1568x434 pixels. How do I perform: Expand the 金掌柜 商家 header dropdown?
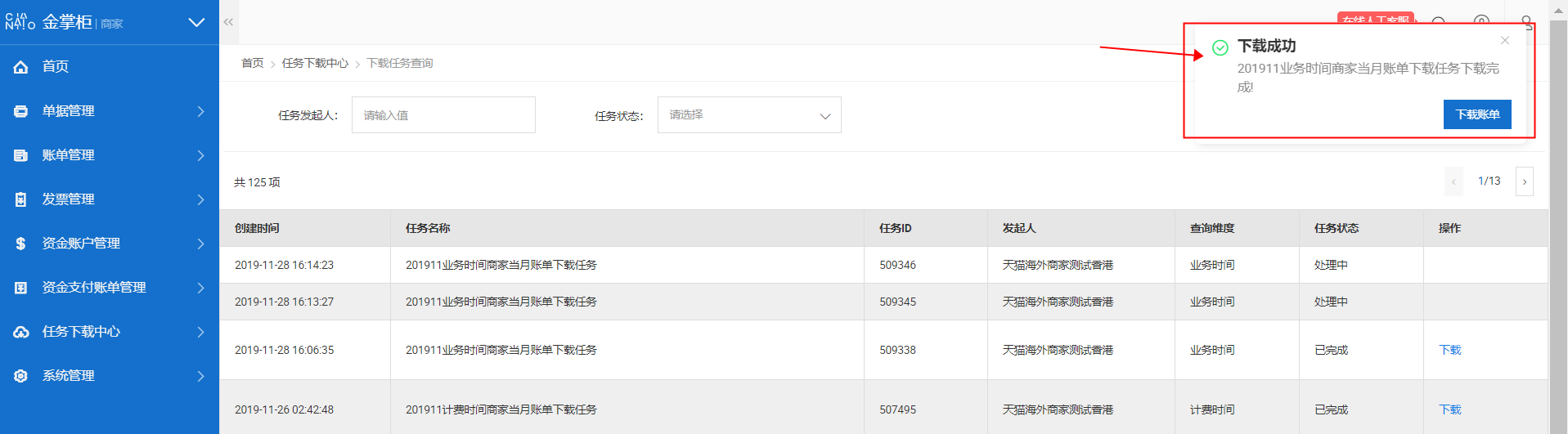click(x=196, y=22)
